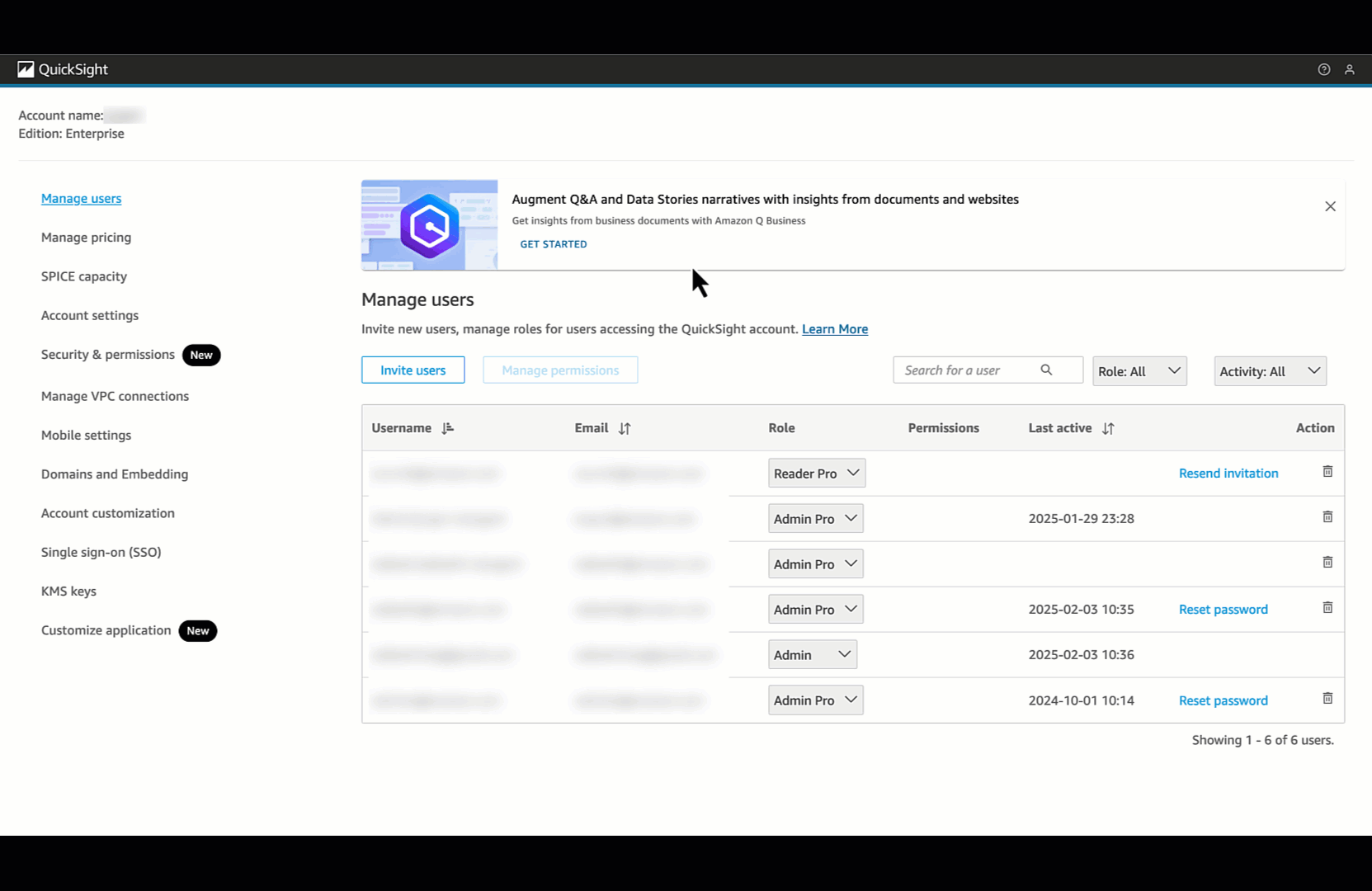The width and height of the screenshot is (1372, 891).
Task: Open Security & permissions in the sidebar
Action: pos(108,355)
